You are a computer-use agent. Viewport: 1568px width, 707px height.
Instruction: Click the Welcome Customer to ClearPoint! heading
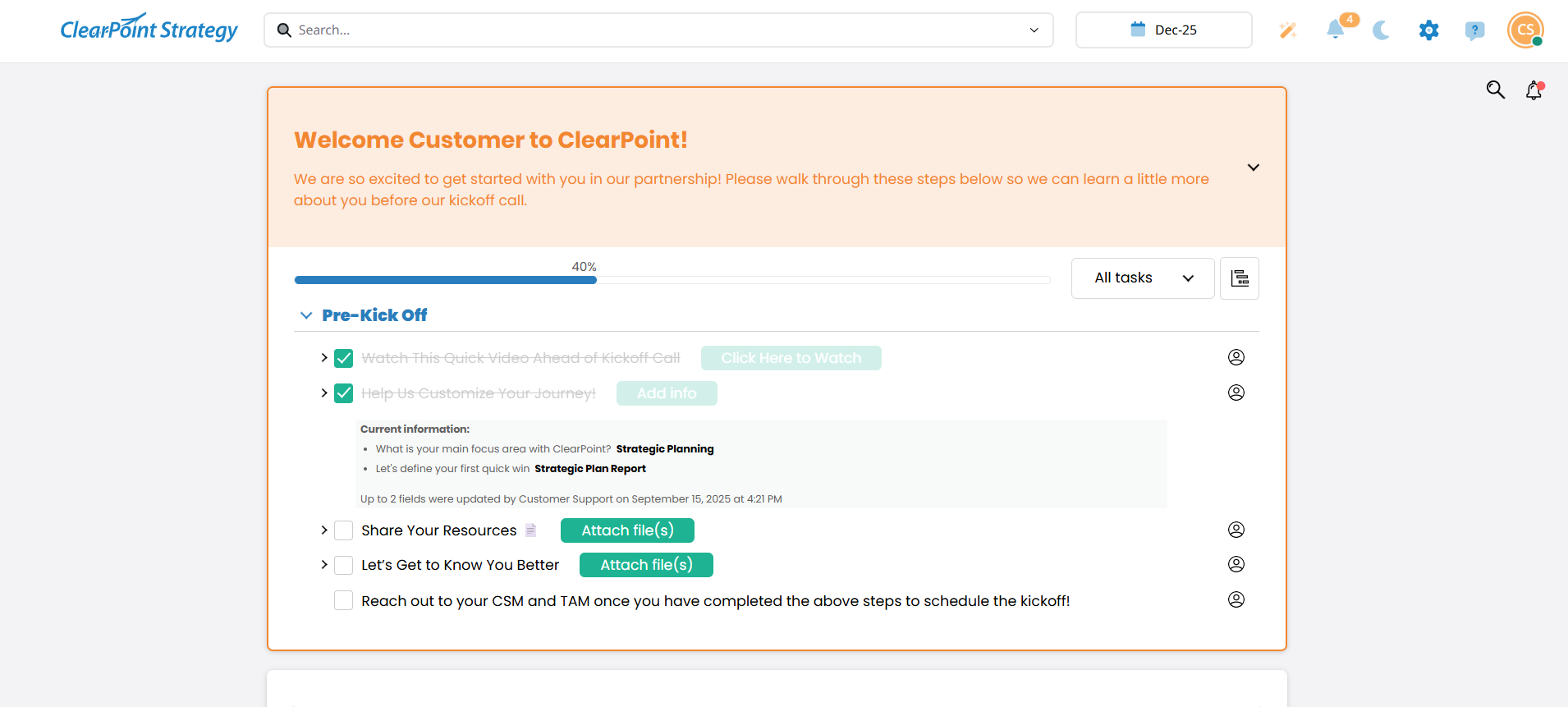[491, 140]
